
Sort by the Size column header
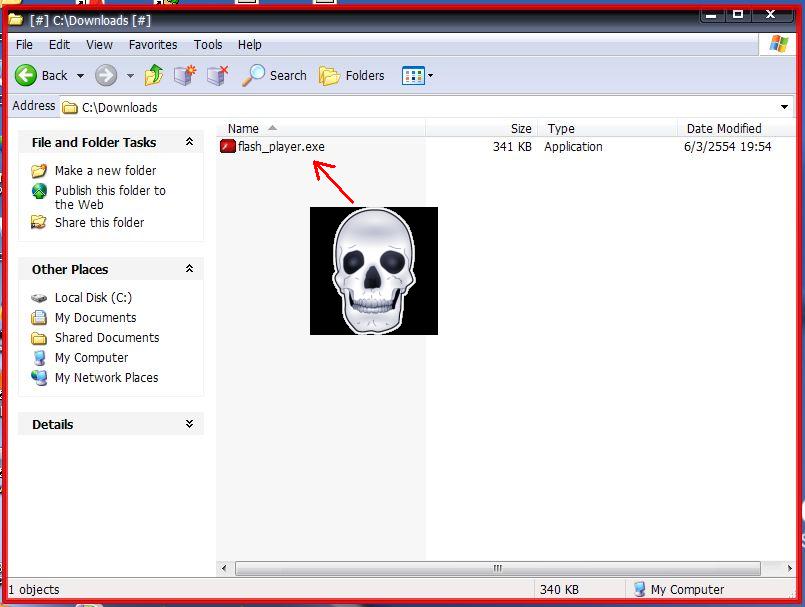click(x=482, y=128)
